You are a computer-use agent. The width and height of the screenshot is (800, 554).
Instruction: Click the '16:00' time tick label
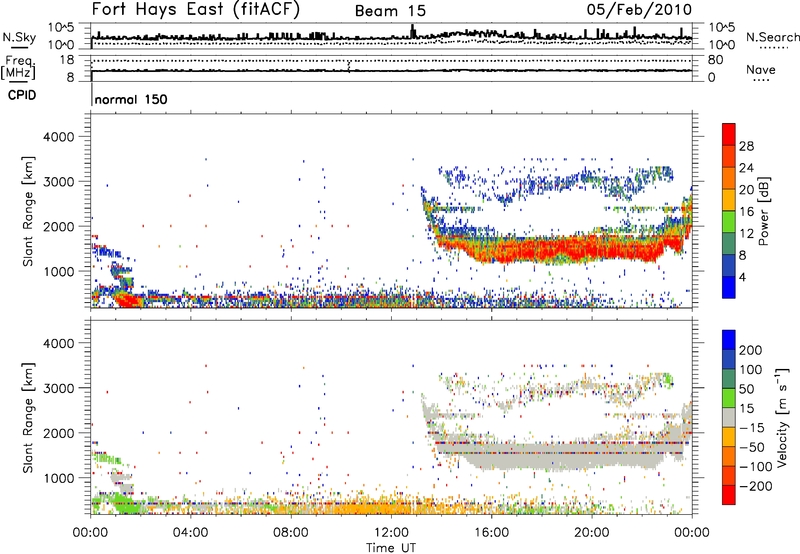(x=491, y=533)
